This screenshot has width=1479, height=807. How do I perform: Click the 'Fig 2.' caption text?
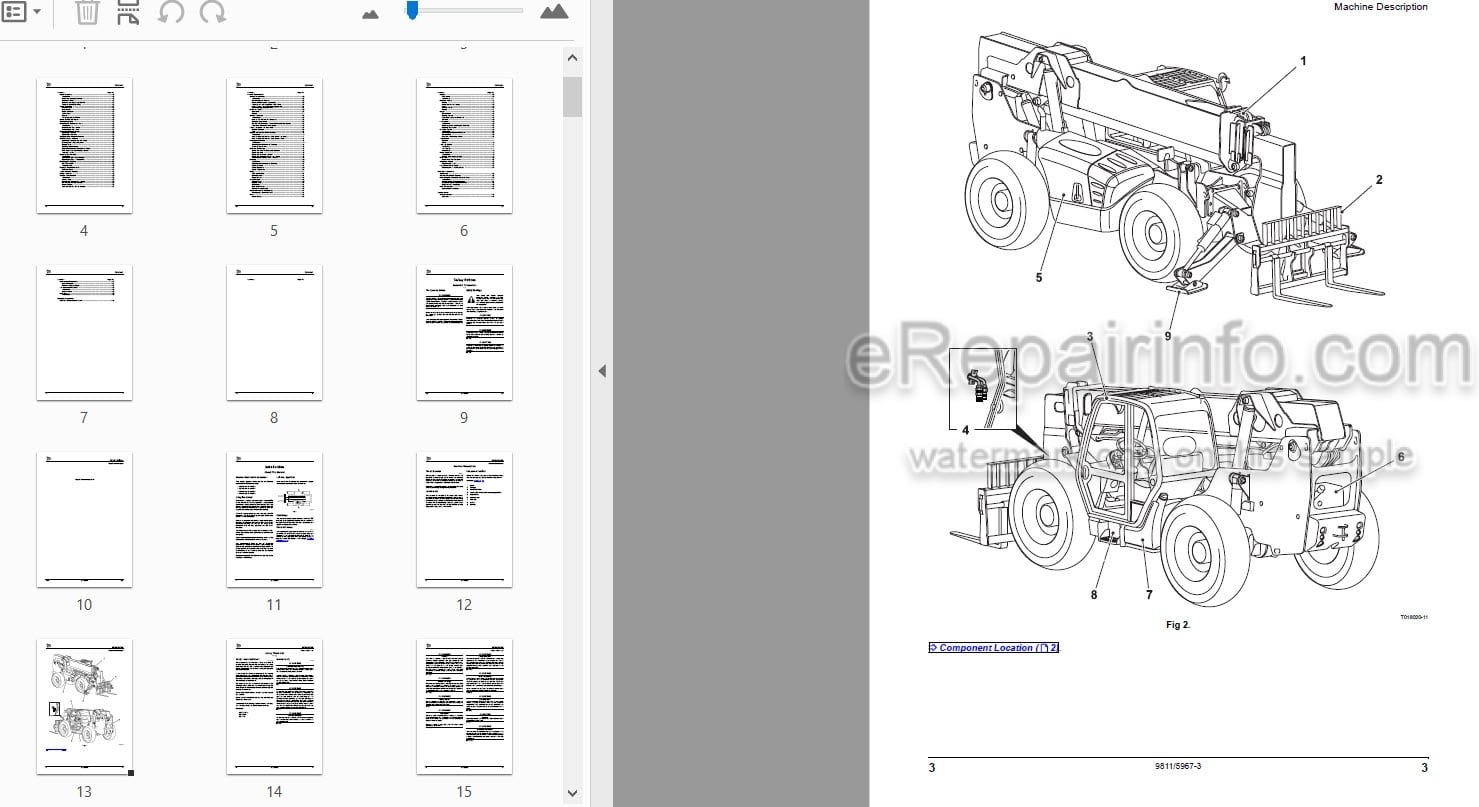[x=1178, y=625]
